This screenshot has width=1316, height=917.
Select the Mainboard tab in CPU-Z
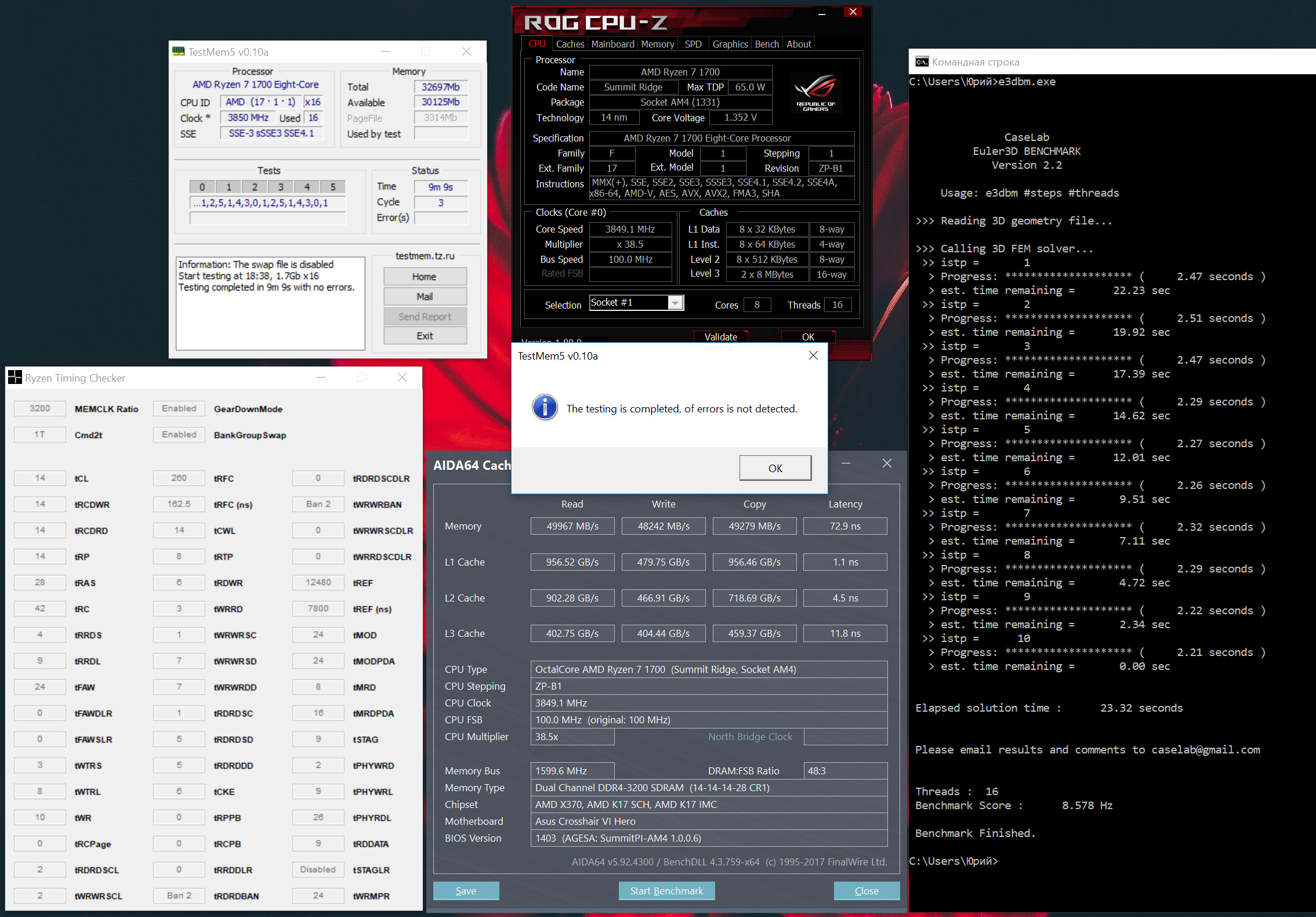point(612,44)
